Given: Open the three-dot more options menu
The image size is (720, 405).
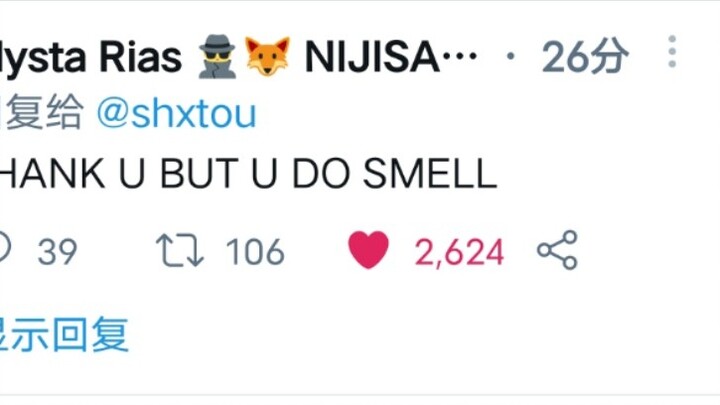Looking at the screenshot, I should tap(672, 51).
